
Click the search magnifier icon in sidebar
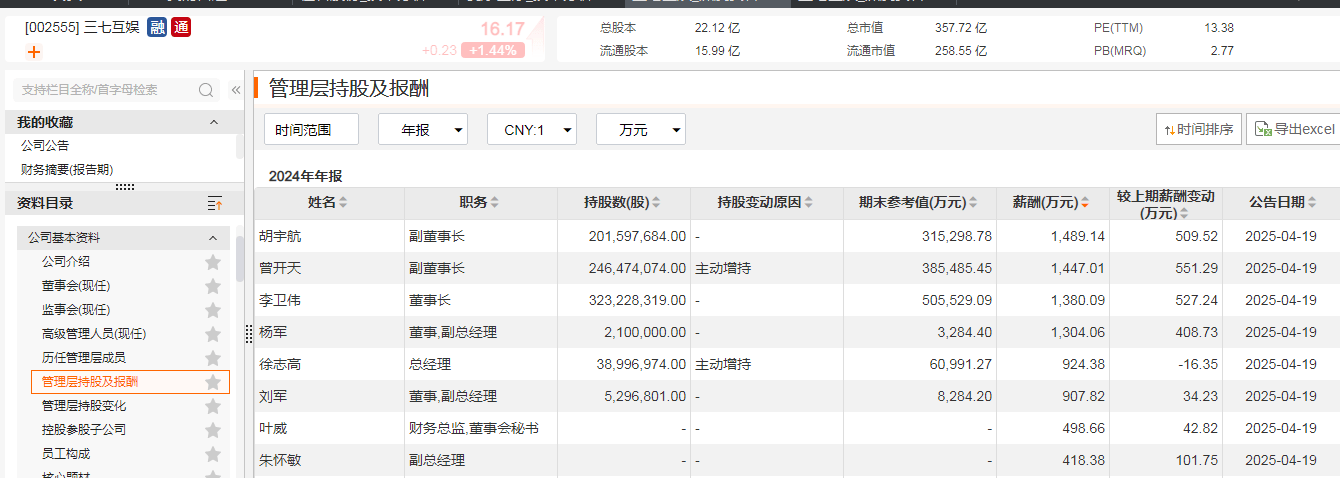tap(206, 90)
